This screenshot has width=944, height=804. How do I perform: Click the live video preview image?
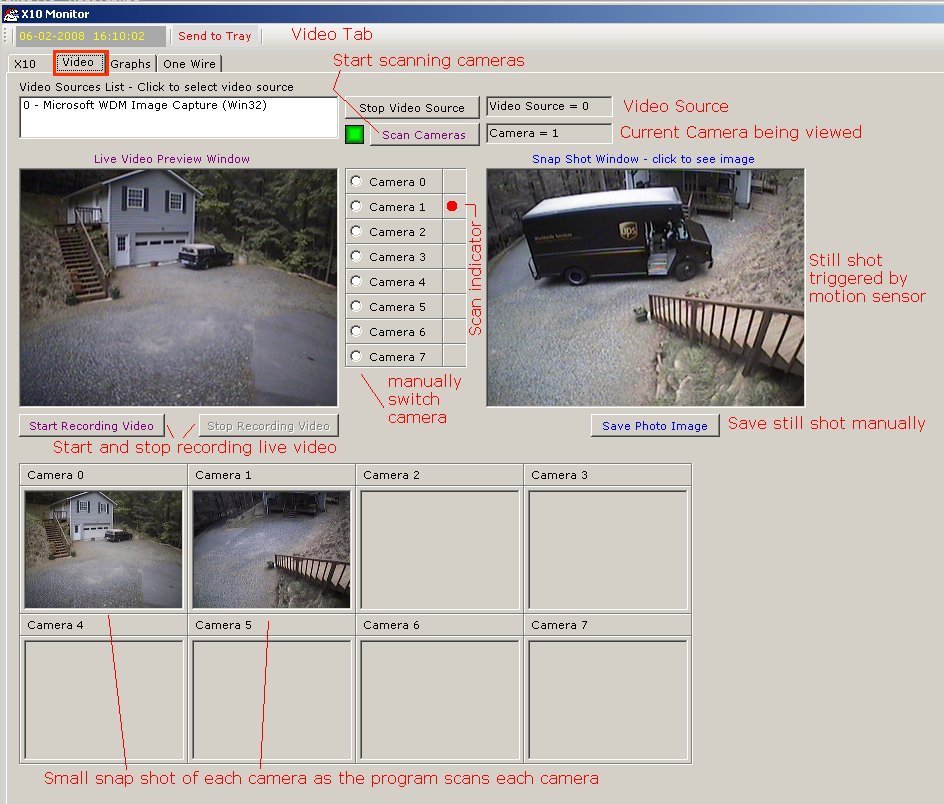(x=178, y=287)
